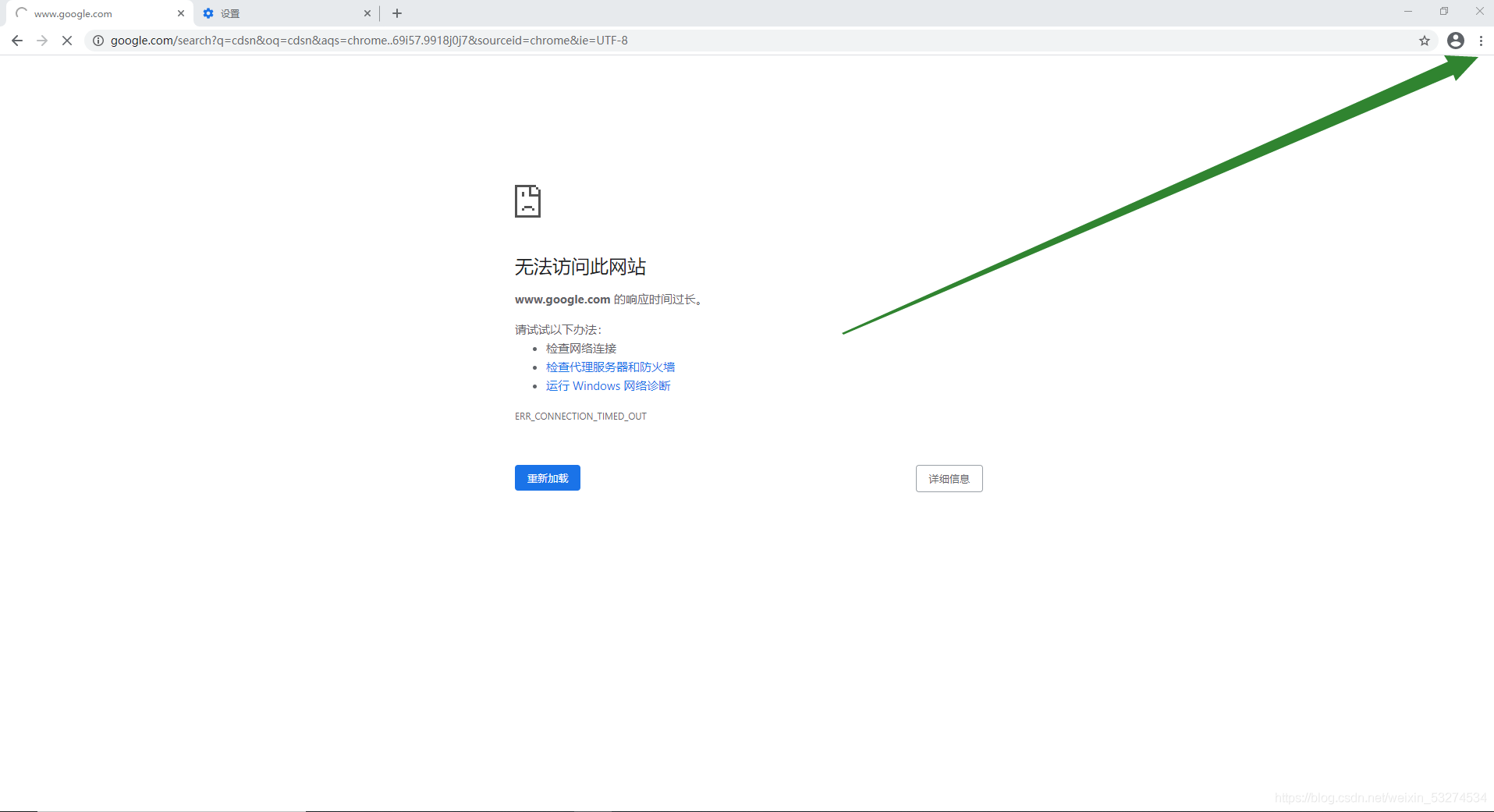Restore down the Chrome window

(x=1444, y=11)
